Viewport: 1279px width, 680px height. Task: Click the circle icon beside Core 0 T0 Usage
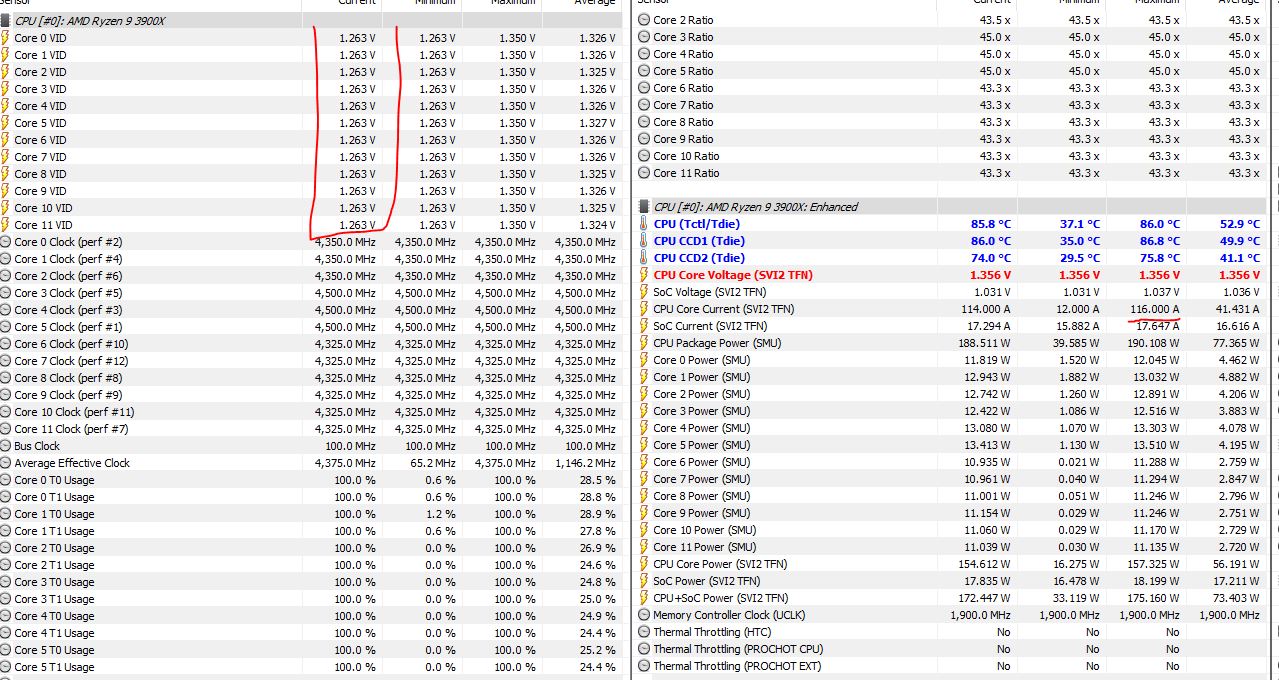(5, 480)
